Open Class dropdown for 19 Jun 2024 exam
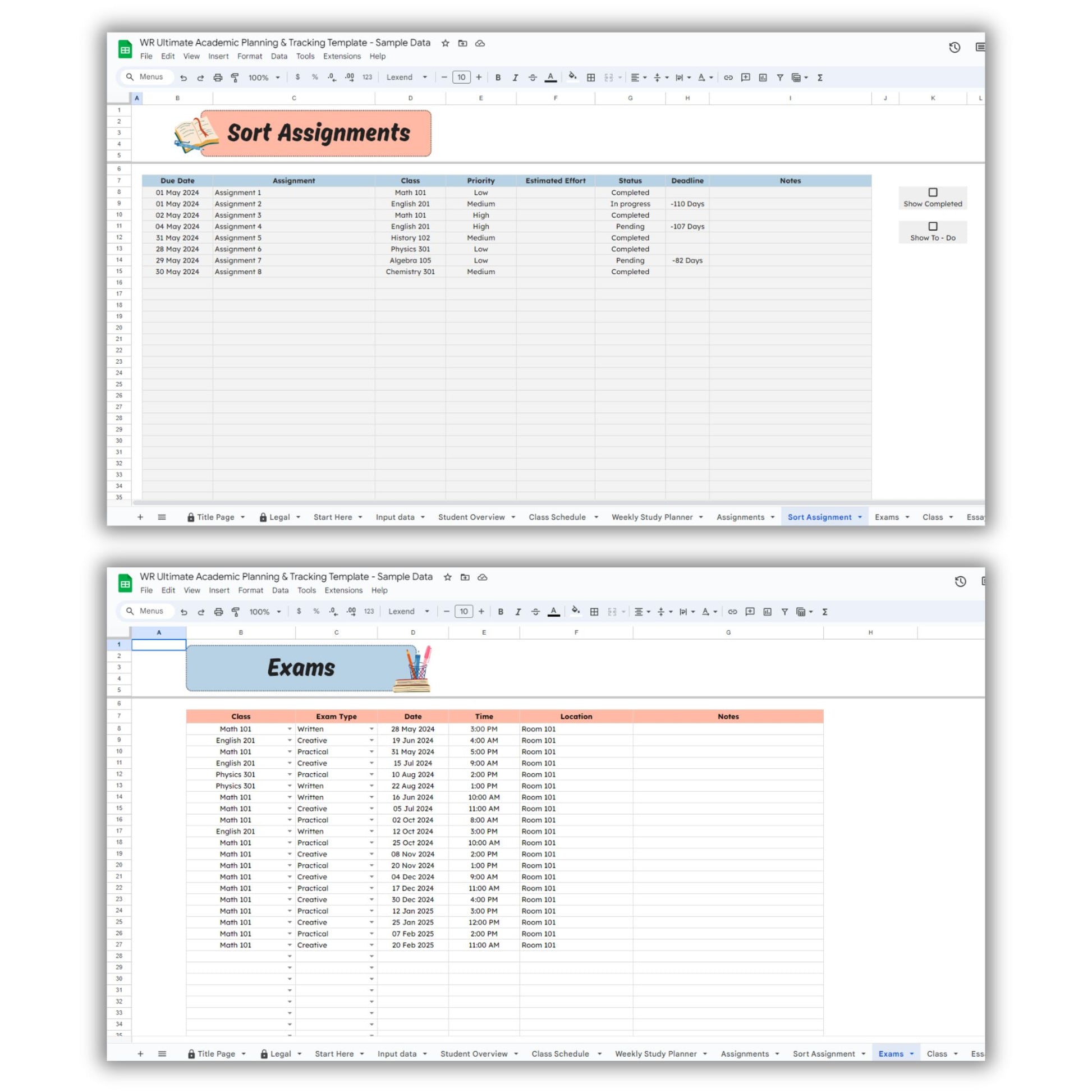This screenshot has width=1092, height=1092. pos(290,740)
